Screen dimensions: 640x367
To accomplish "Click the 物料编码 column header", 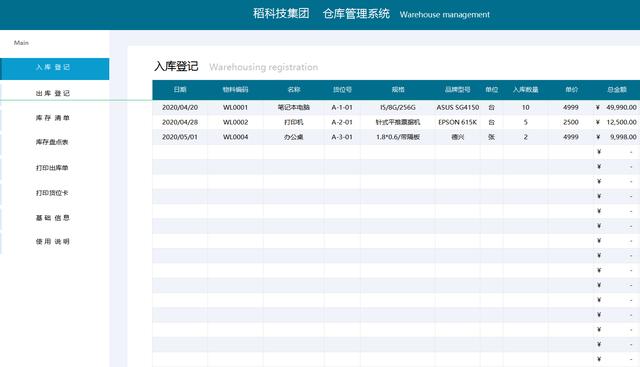I will [x=236, y=89].
